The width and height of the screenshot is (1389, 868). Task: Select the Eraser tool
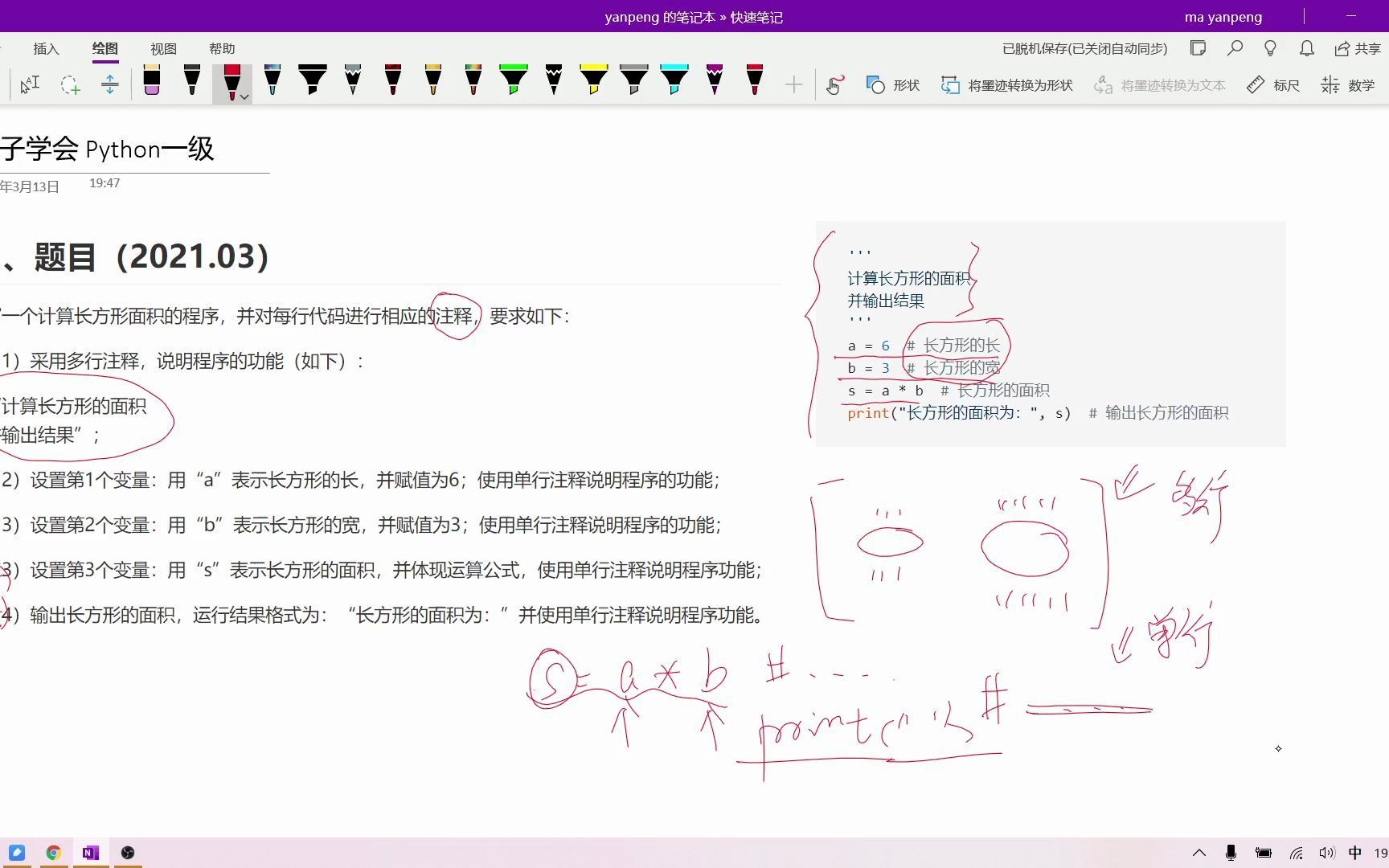(152, 84)
